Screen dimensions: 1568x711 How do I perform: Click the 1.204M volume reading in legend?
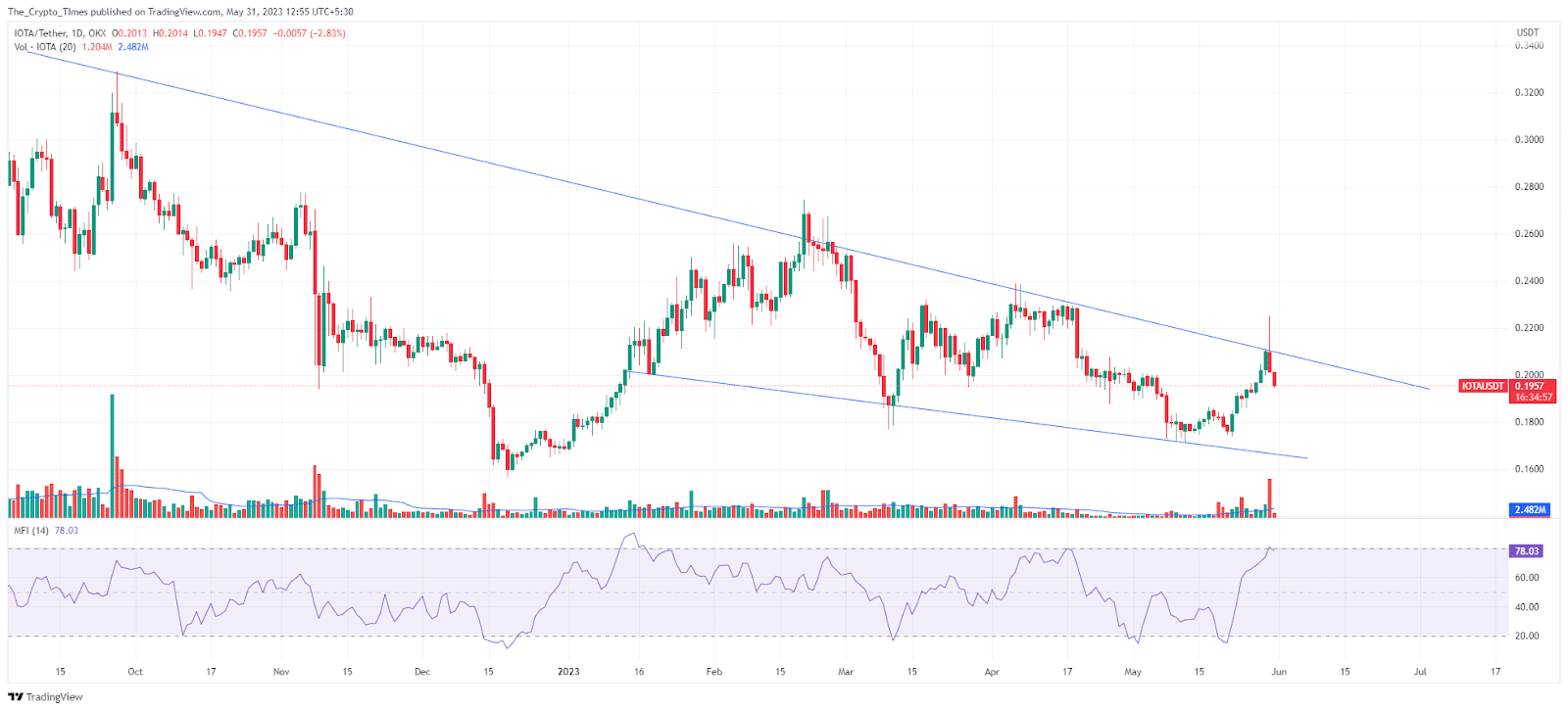coord(96,47)
